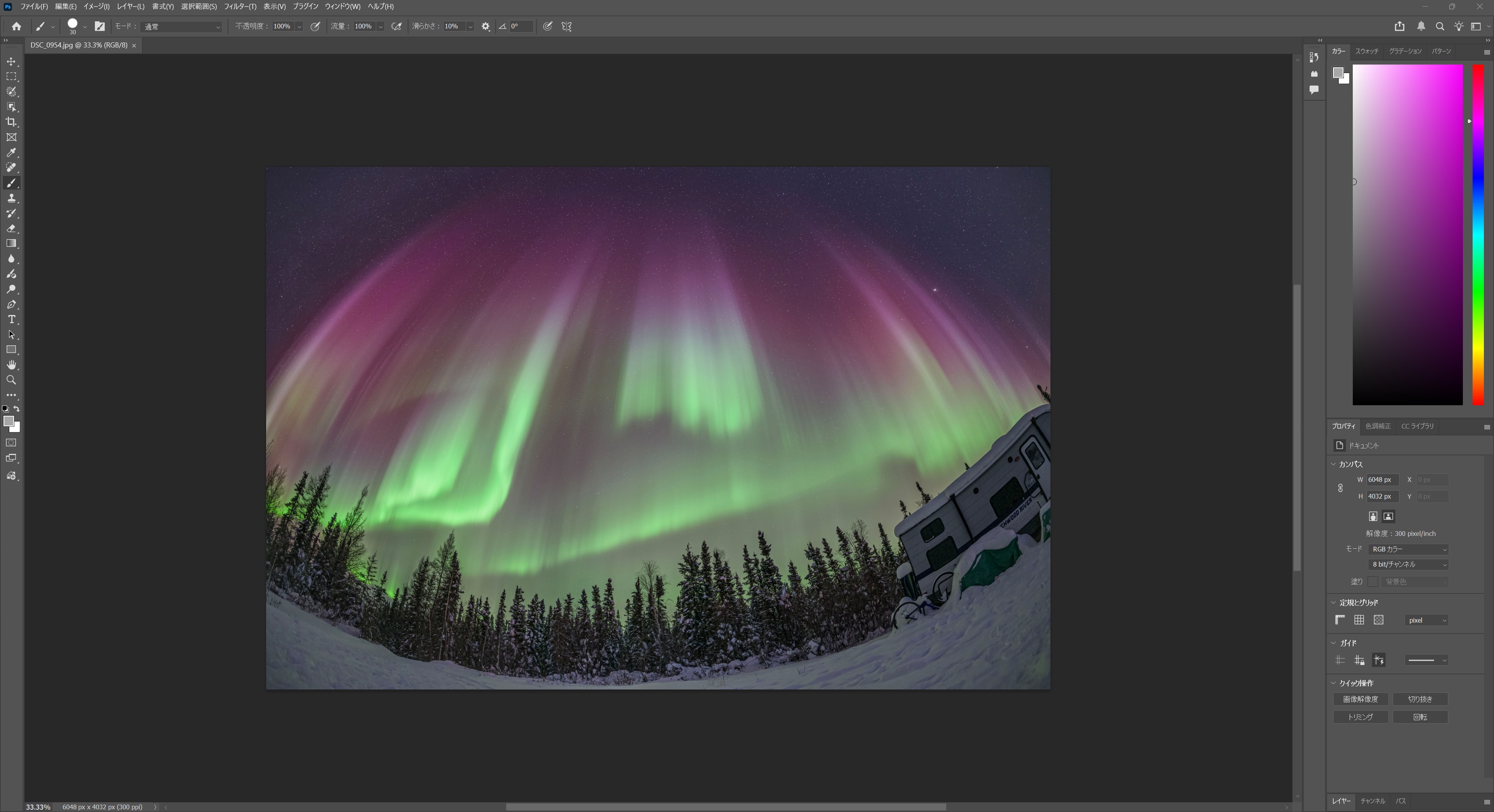Select the Hand tool
Viewport: 1494px width, 812px height.
(x=11, y=364)
